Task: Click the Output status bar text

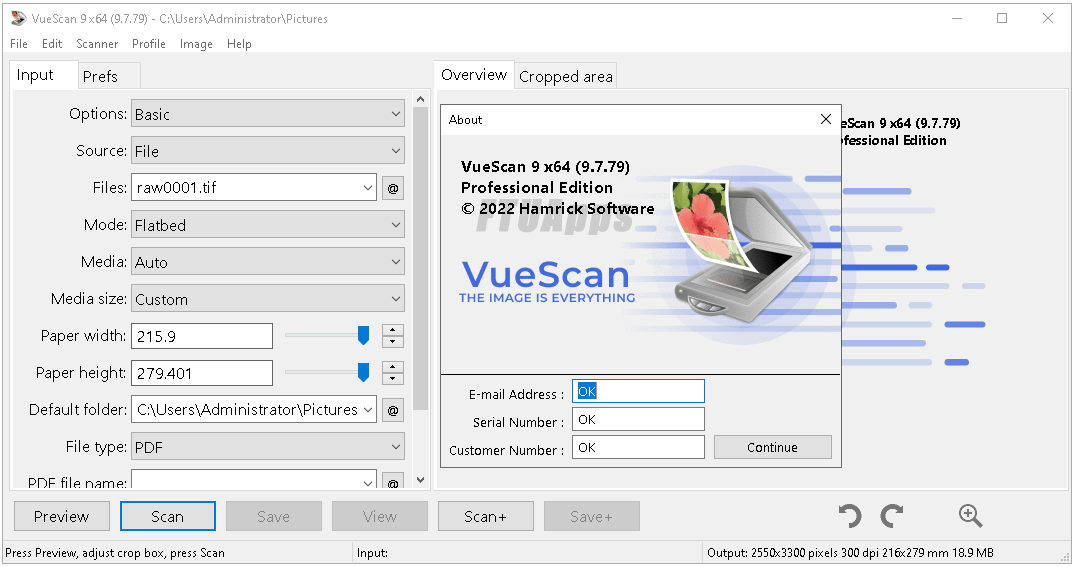Action: [x=850, y=553]
